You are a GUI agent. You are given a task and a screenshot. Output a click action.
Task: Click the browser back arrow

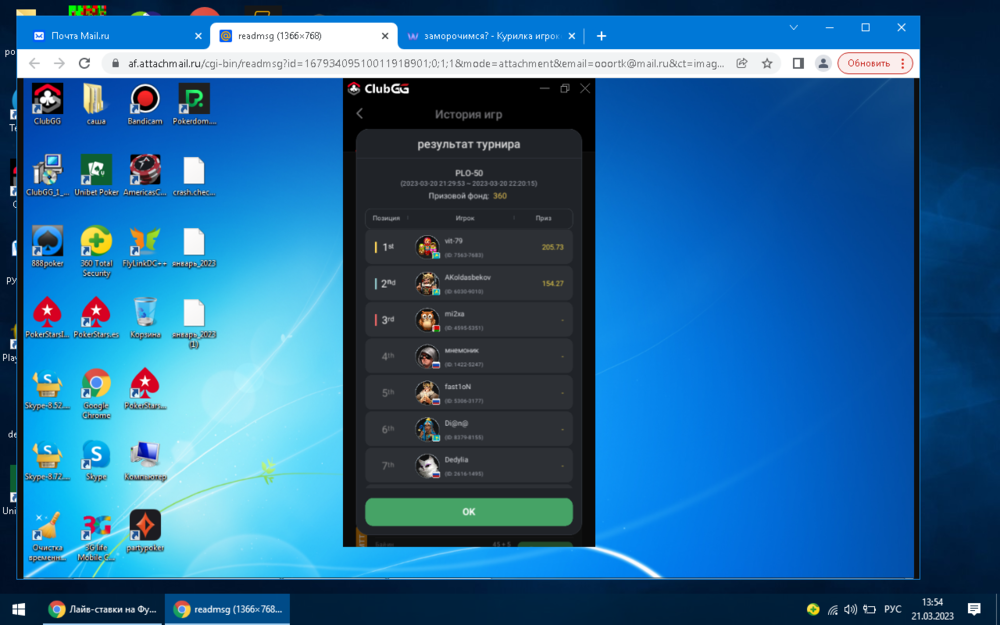point(35,63)
